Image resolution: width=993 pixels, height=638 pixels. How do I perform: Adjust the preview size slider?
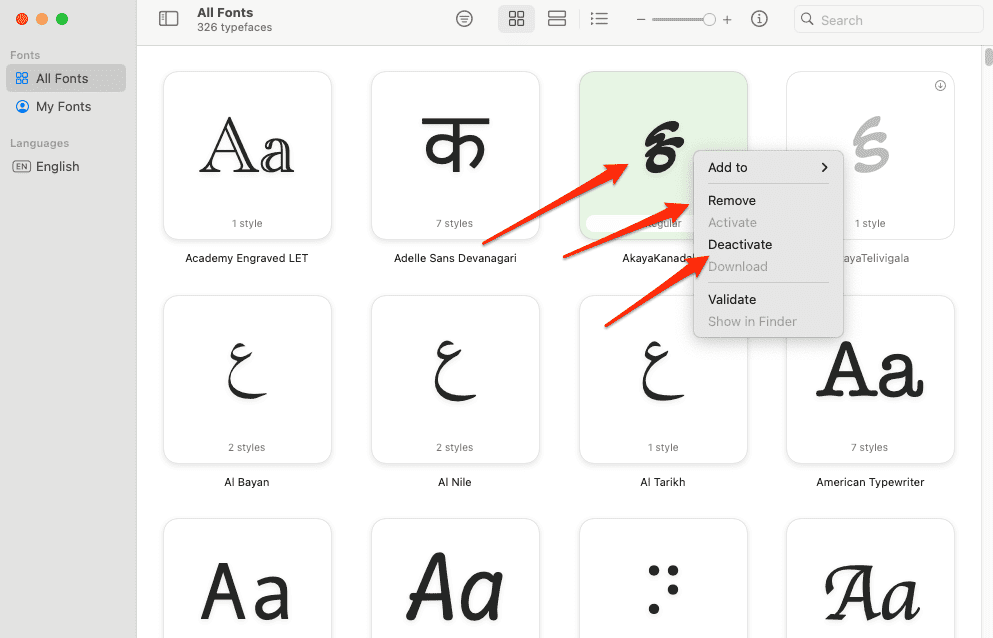[708, 20]
